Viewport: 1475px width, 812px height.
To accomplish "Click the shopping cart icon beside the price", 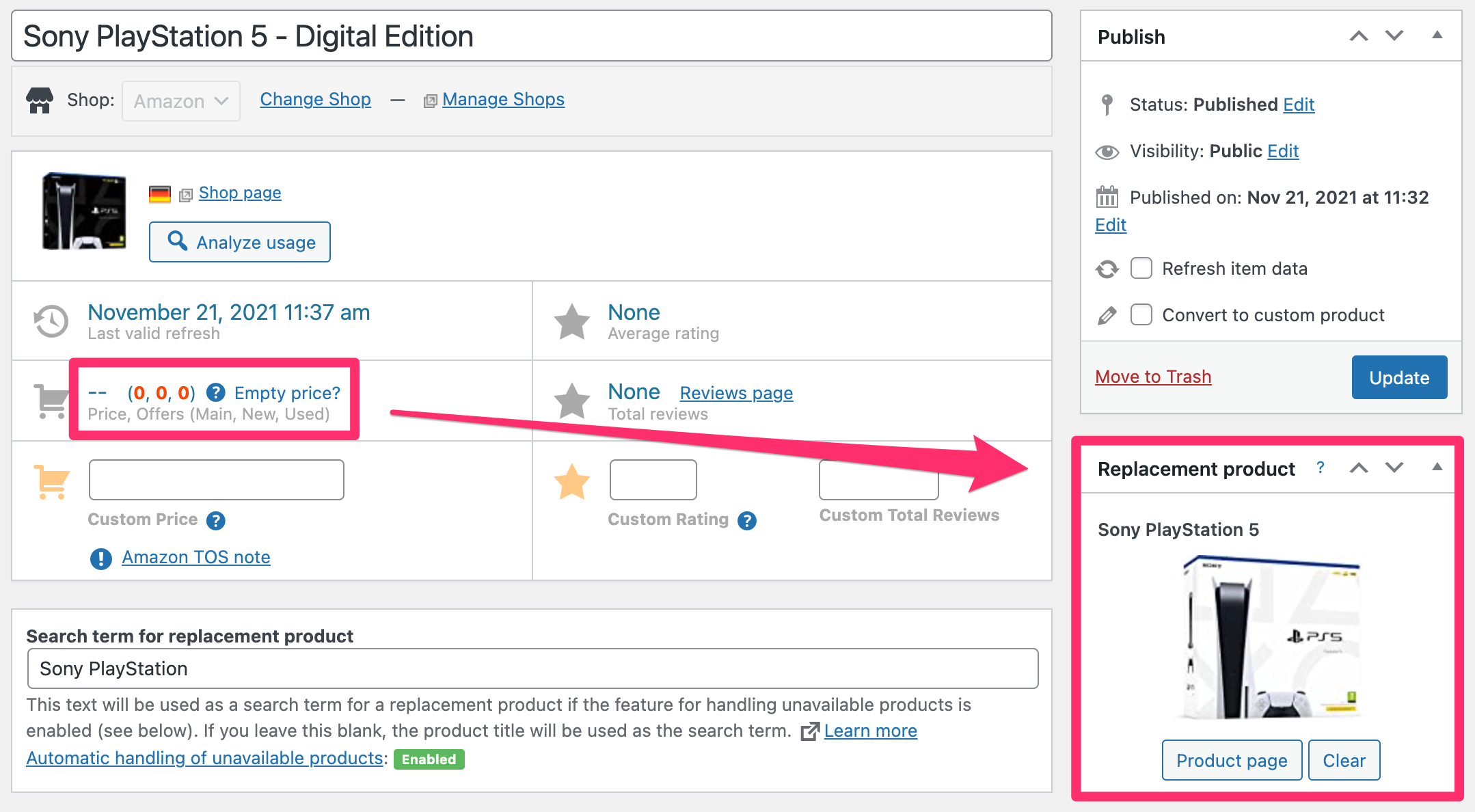I will (50, 401).
